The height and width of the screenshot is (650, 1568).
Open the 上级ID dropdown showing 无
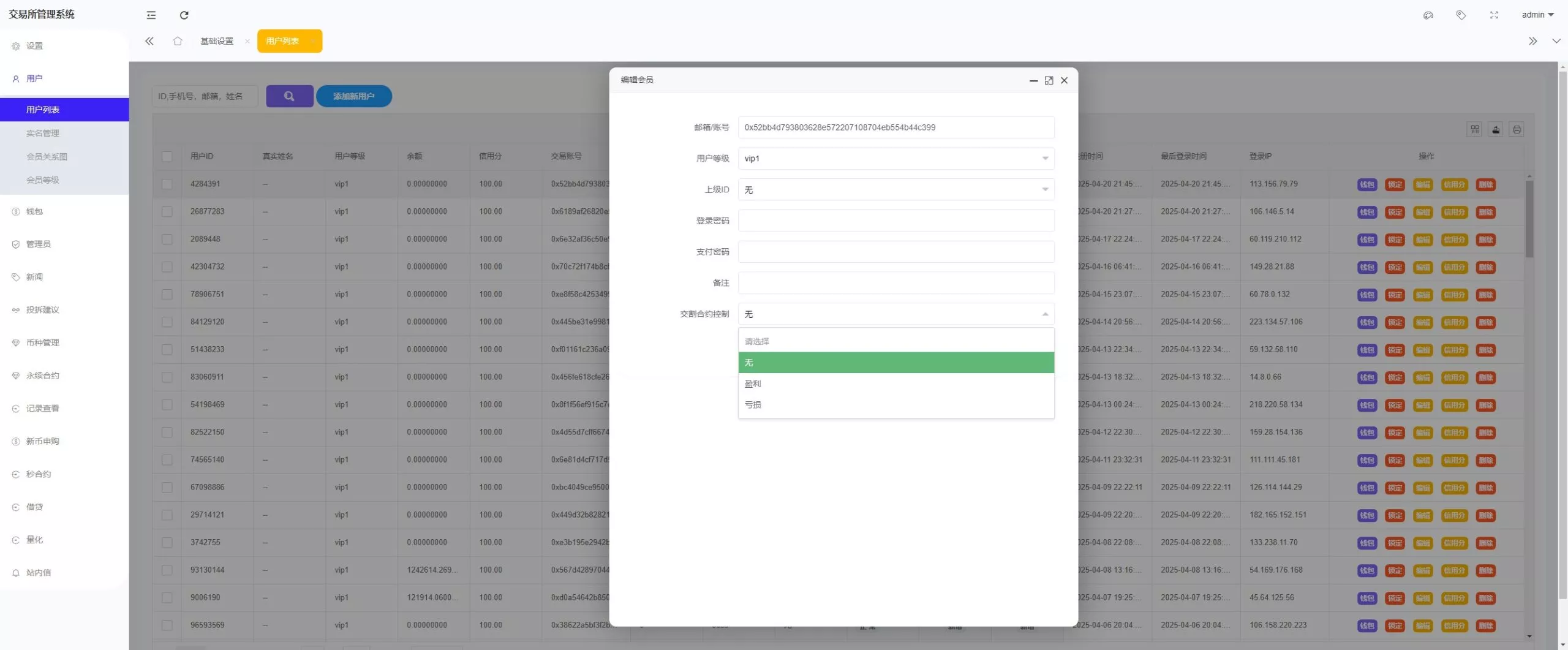point(896,189)
